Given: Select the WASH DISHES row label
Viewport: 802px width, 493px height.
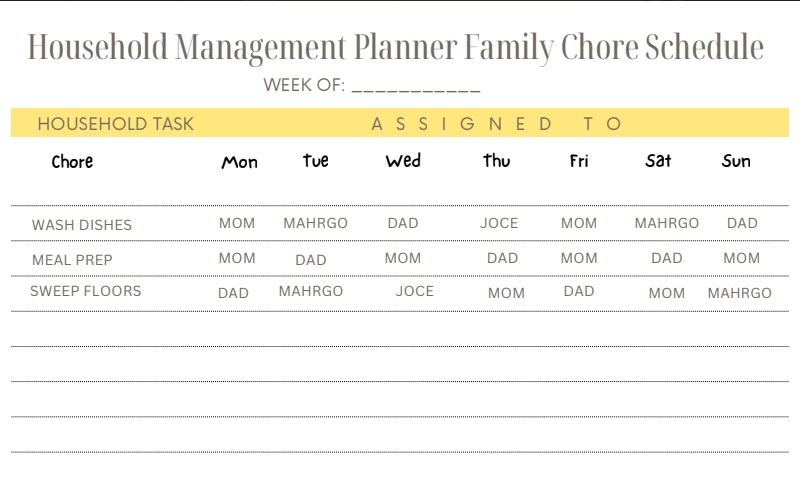Looking at the screenshot, I should tap(82, 225).
